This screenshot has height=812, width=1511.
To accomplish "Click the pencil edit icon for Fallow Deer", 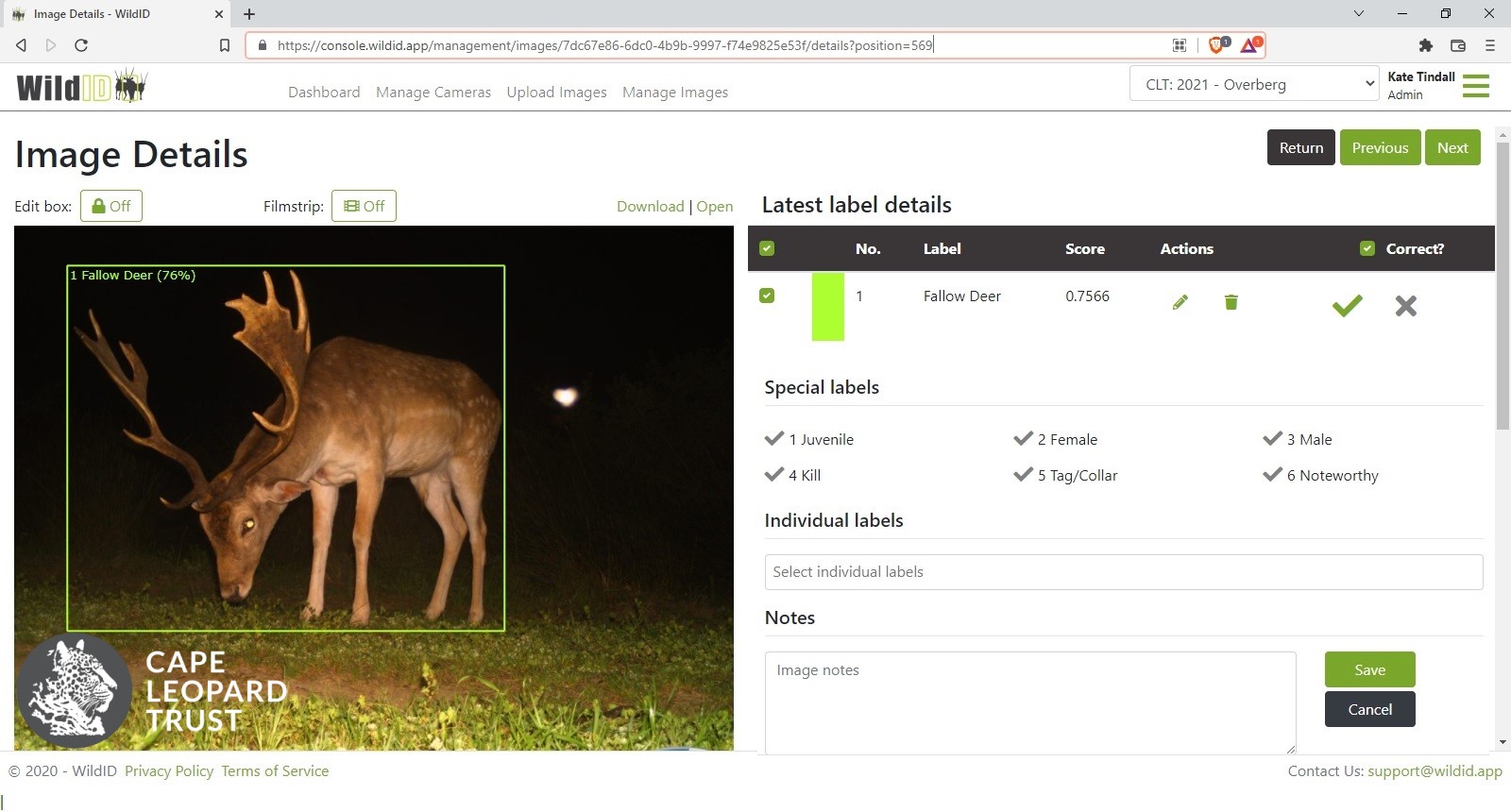I will click(x=1180, y=302).
